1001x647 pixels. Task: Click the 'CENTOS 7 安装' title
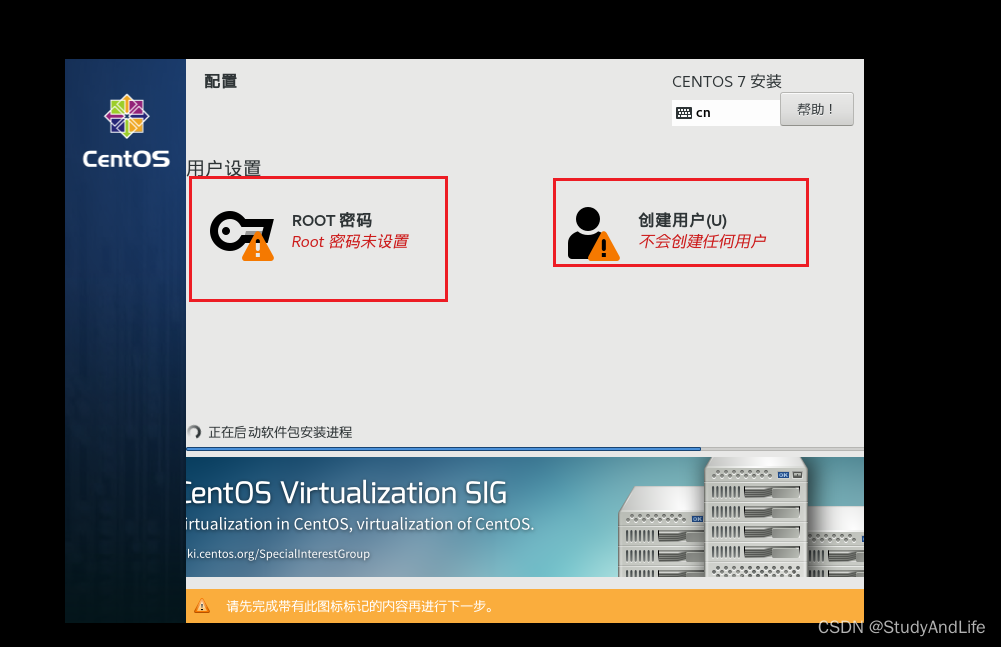point(726,82)
